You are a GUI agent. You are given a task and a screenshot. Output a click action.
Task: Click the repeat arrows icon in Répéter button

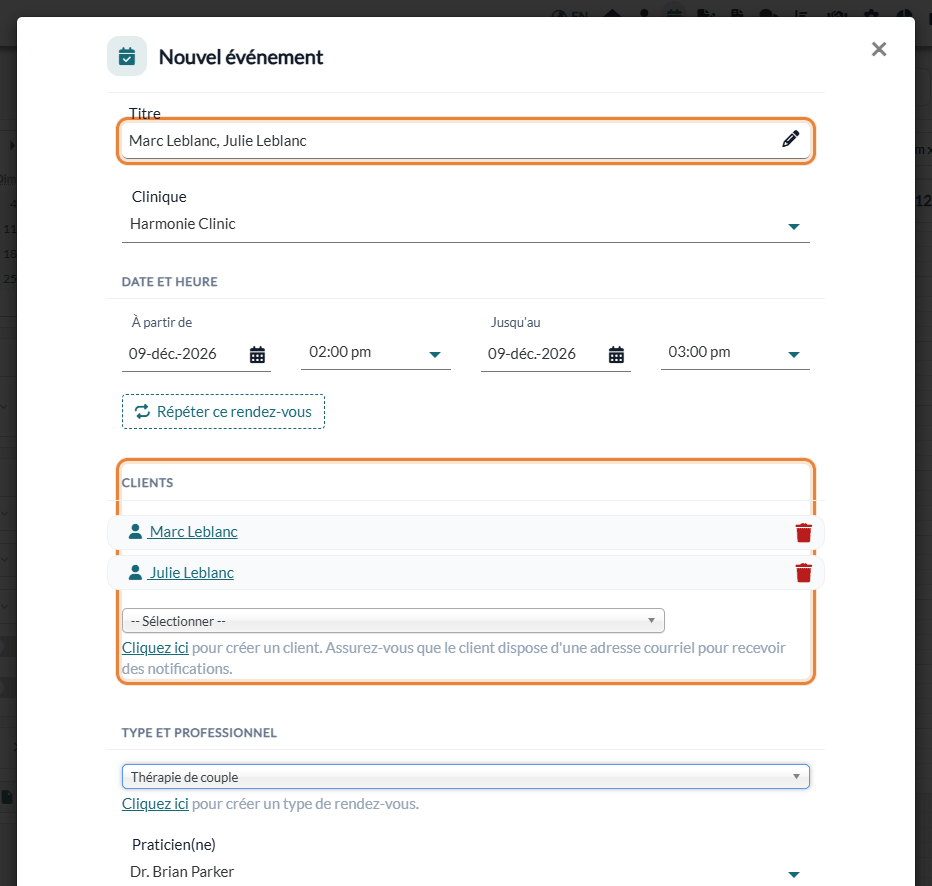[x=142, y=411]
